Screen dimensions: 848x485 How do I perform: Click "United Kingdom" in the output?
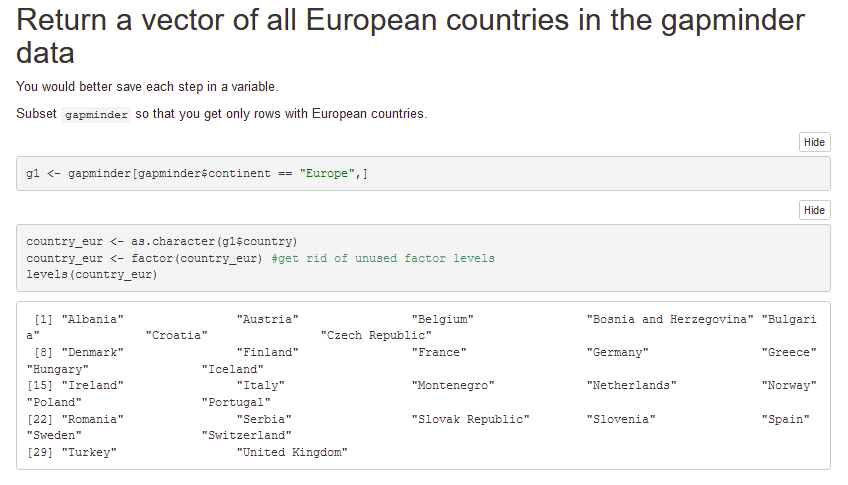(291, 453)
